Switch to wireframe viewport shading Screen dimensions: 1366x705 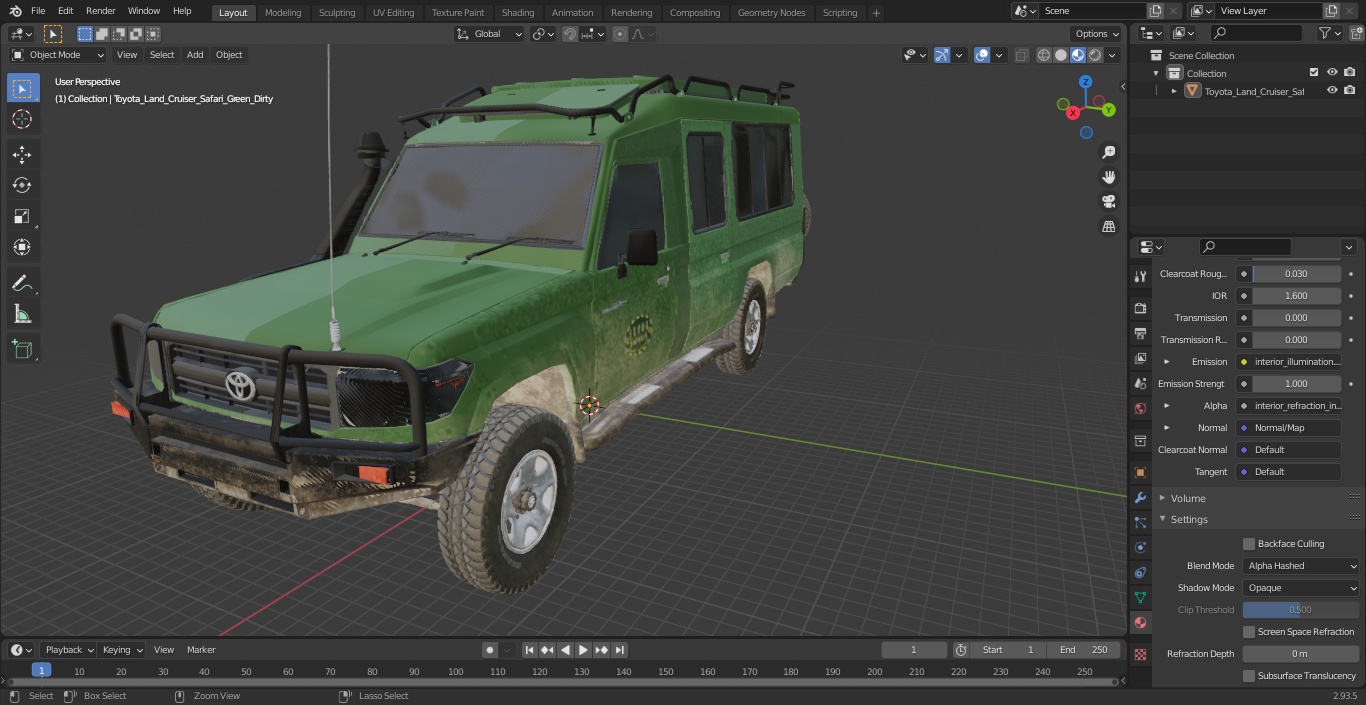coord(1044,55)
